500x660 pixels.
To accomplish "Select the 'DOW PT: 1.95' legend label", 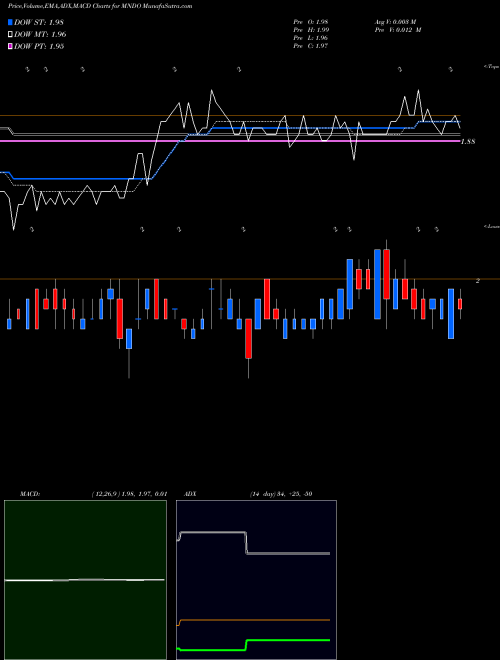I will (39, 47).
